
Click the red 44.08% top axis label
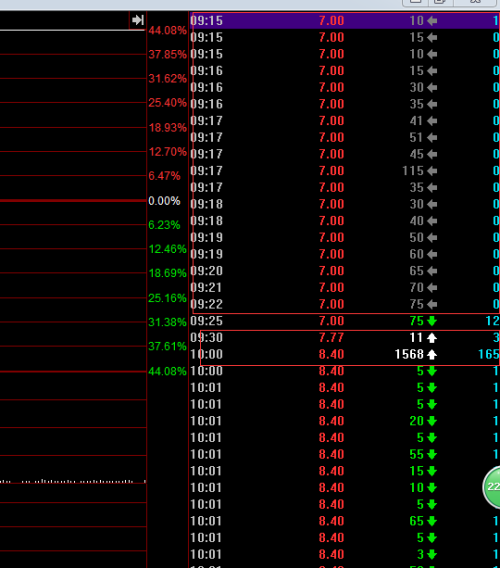167,30
